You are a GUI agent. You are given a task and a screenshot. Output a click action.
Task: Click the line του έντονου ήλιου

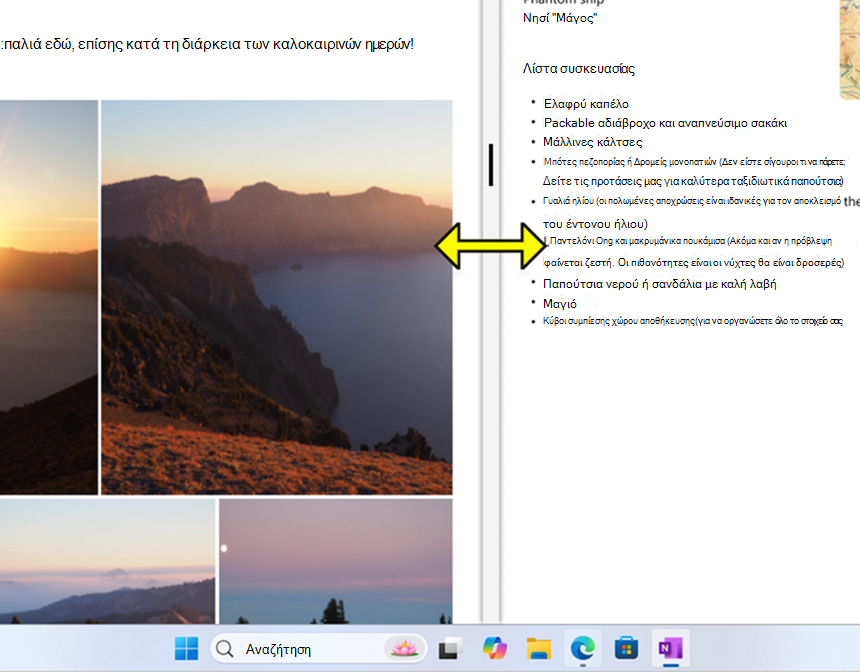pyautogui.click(x=595, y=224)
